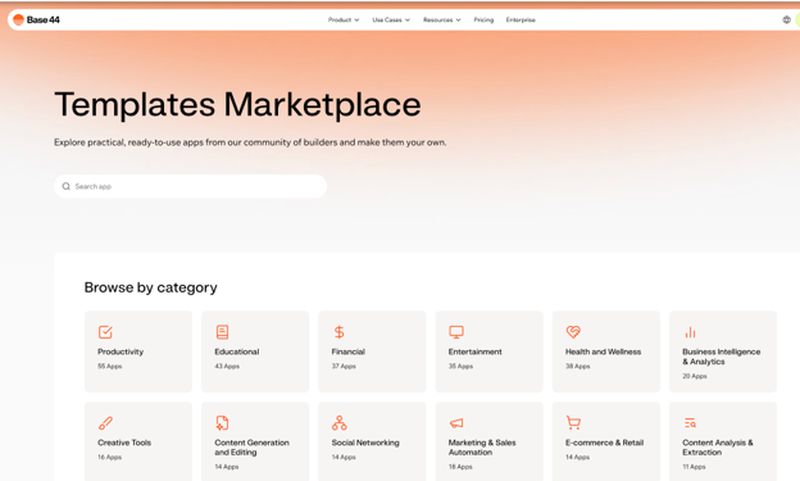Open Content Generation and Editing category
Screen dimensions: 800x481
tap(255, 441)
